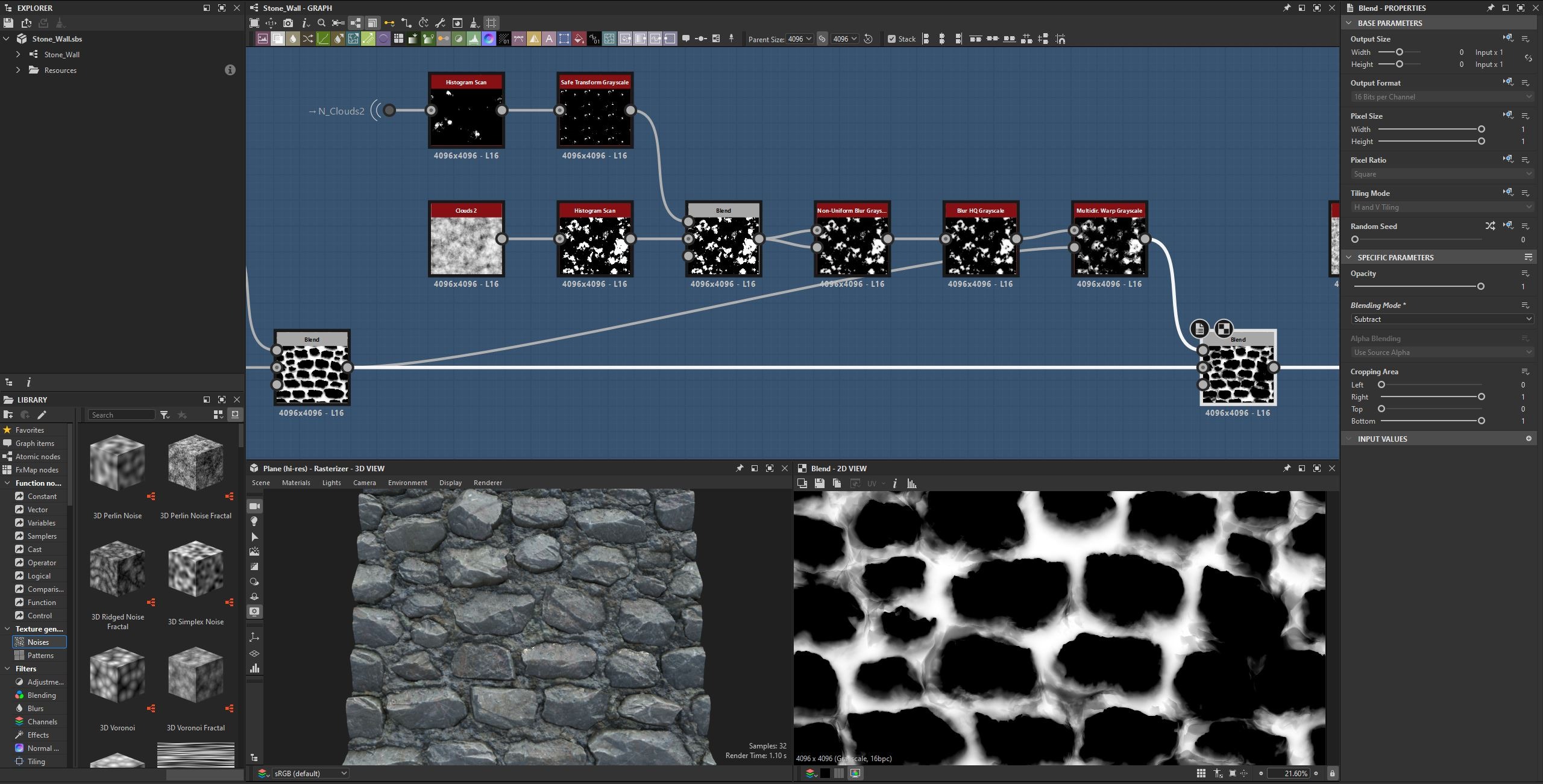The image size is (1543, 784).
Task: Click the library Search field
Action: pyautogui.click(x=122, y=415)
